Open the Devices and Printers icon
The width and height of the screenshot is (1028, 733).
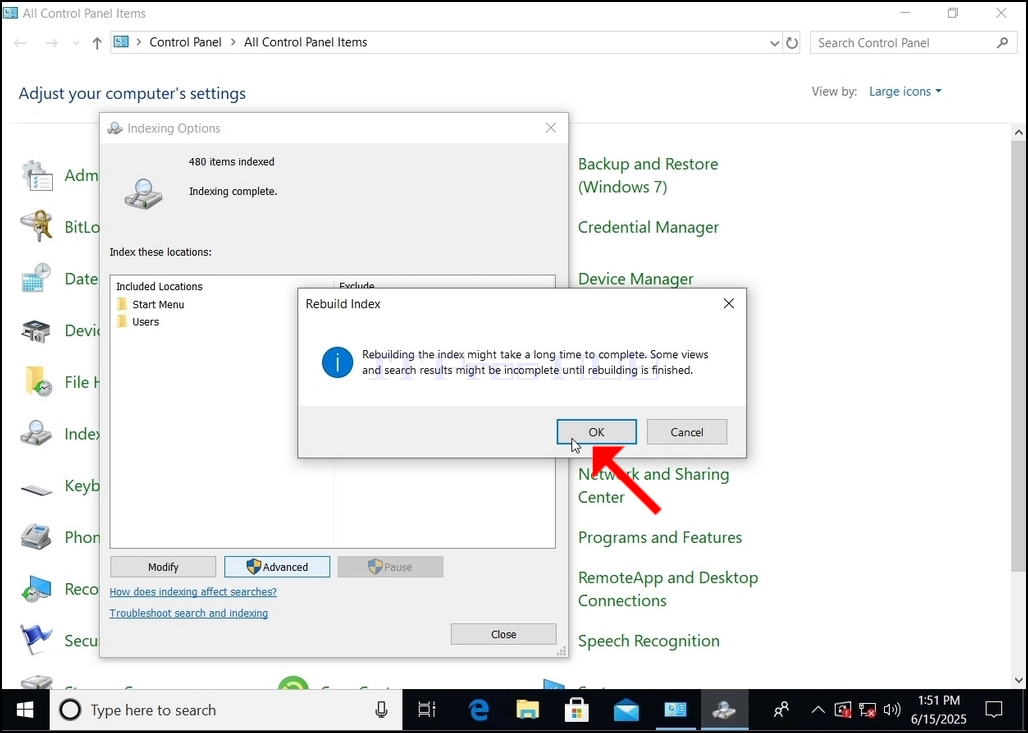coord(37,330)
